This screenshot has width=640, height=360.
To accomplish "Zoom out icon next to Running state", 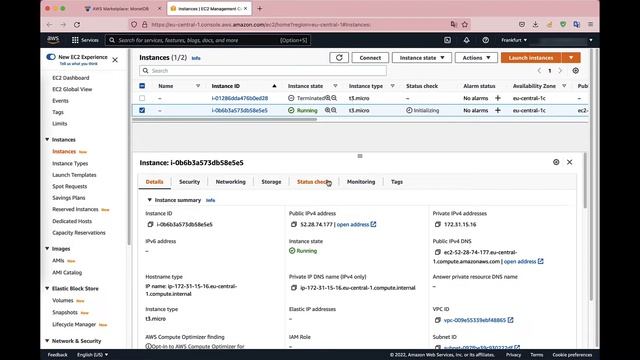I will 334,110.
